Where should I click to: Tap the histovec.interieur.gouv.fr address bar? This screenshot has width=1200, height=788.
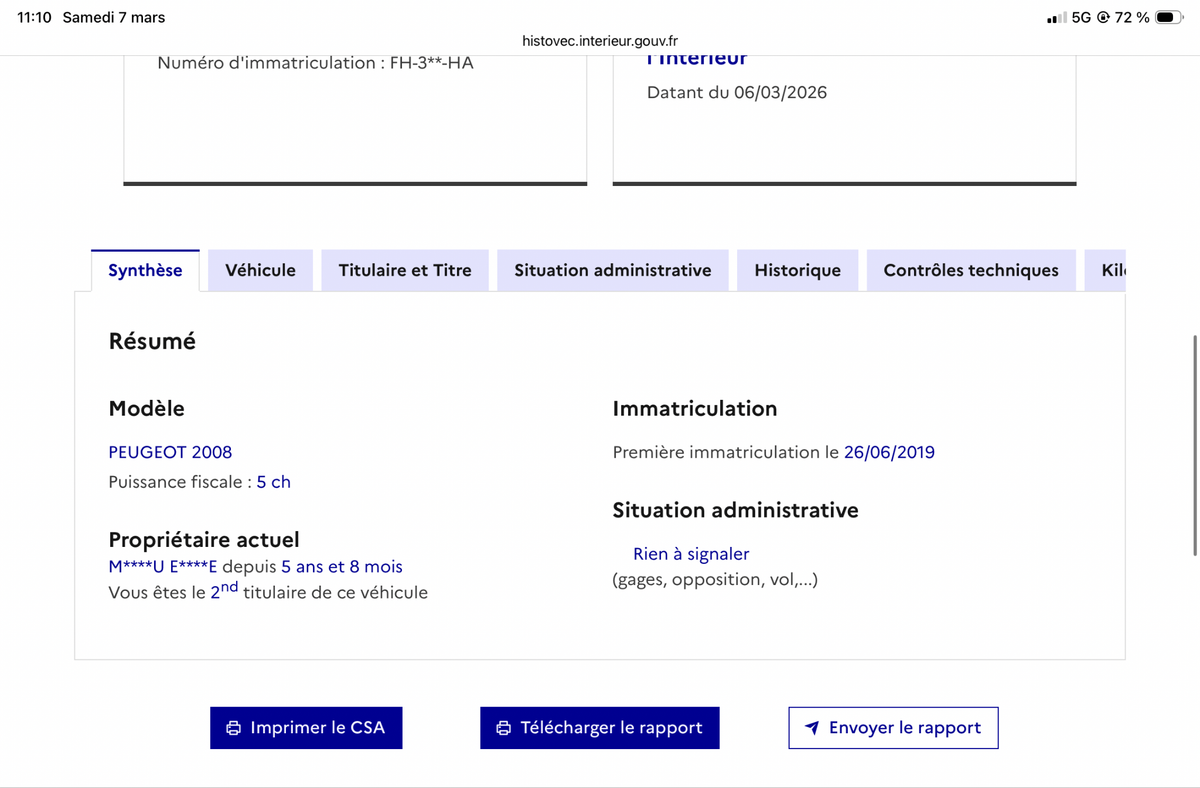point(600,41)
